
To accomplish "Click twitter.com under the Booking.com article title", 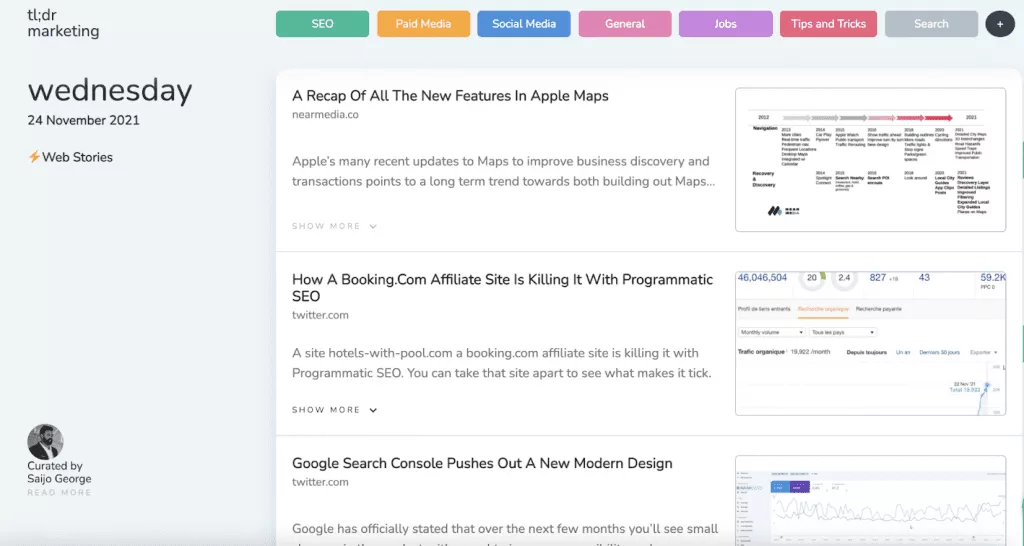I will (x=320, y=315).
